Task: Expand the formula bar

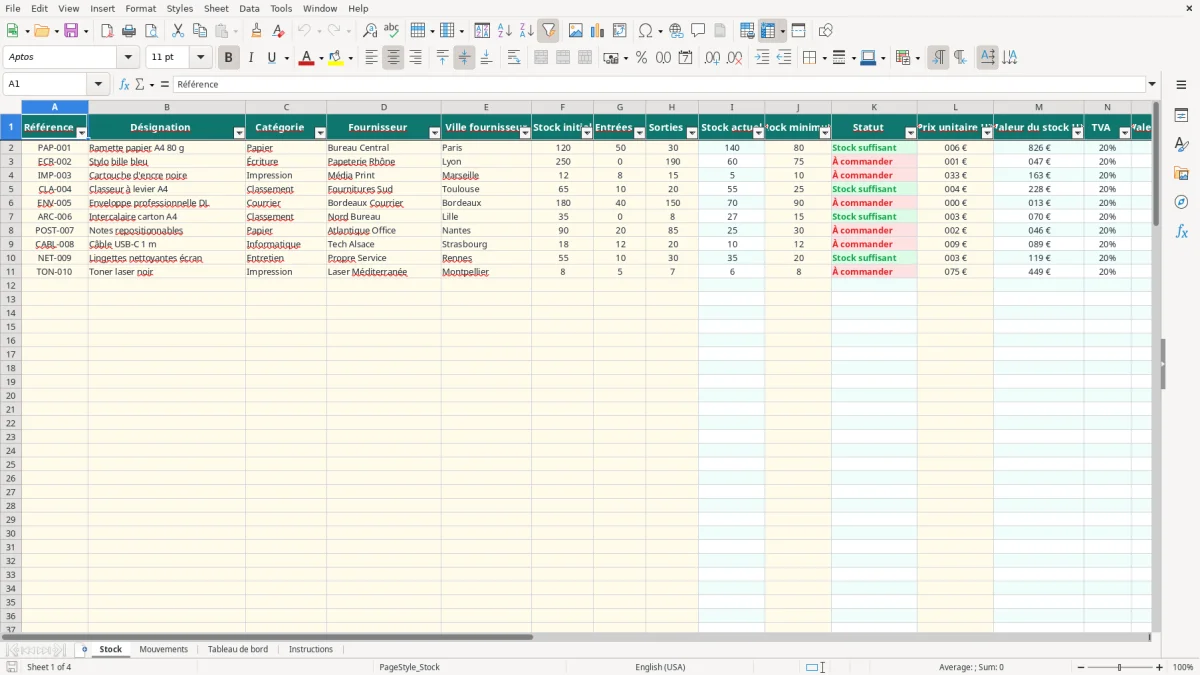Action: 1152,84
